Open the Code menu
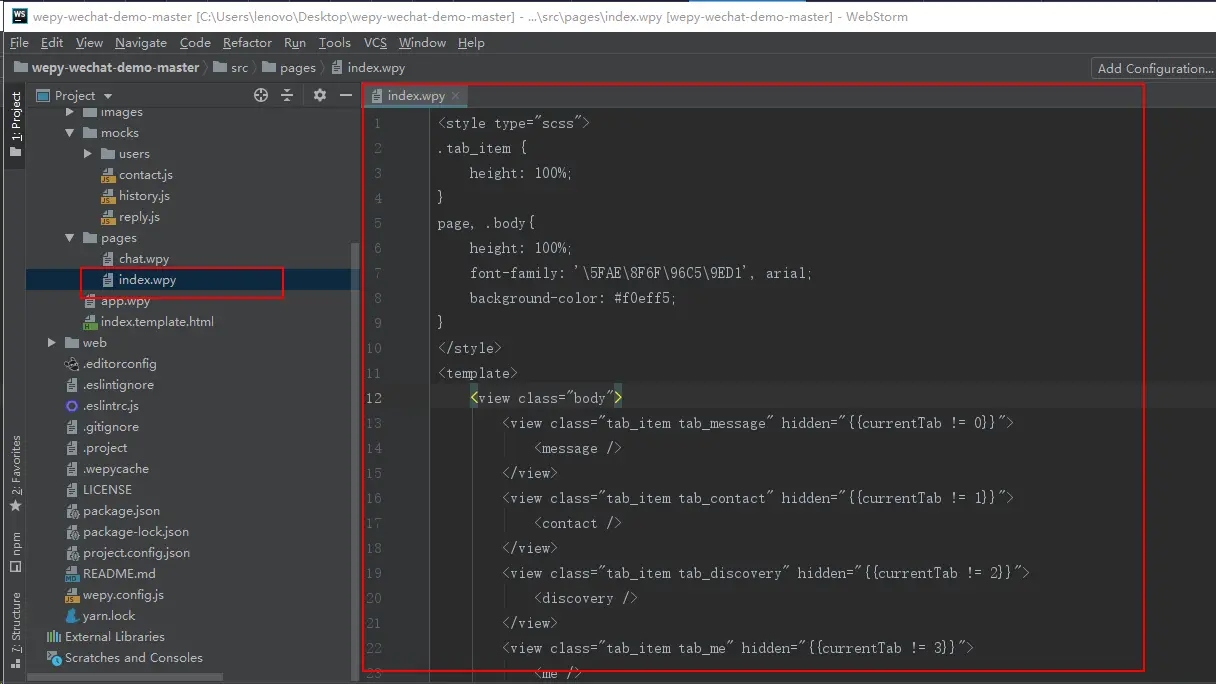 tap(195, 42)
